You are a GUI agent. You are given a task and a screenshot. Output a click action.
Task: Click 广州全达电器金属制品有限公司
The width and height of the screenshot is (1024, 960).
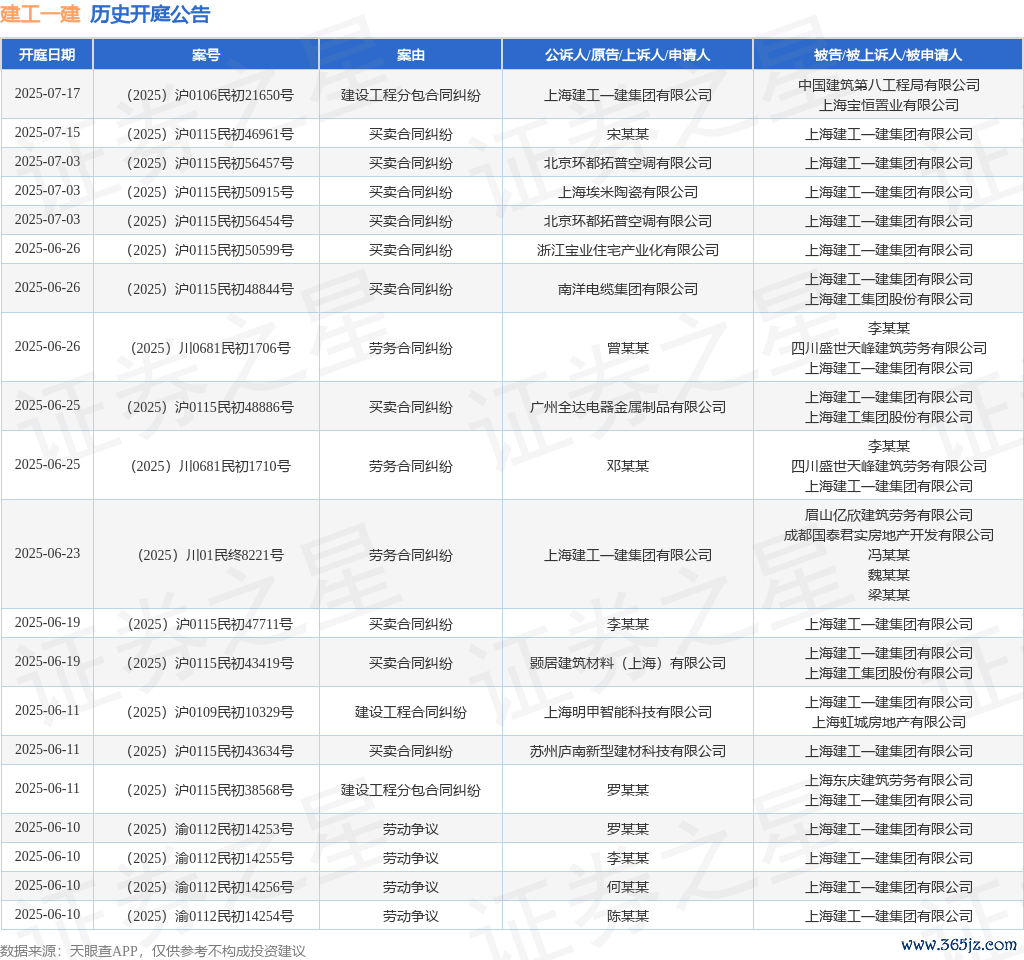(x=627, y=407)
